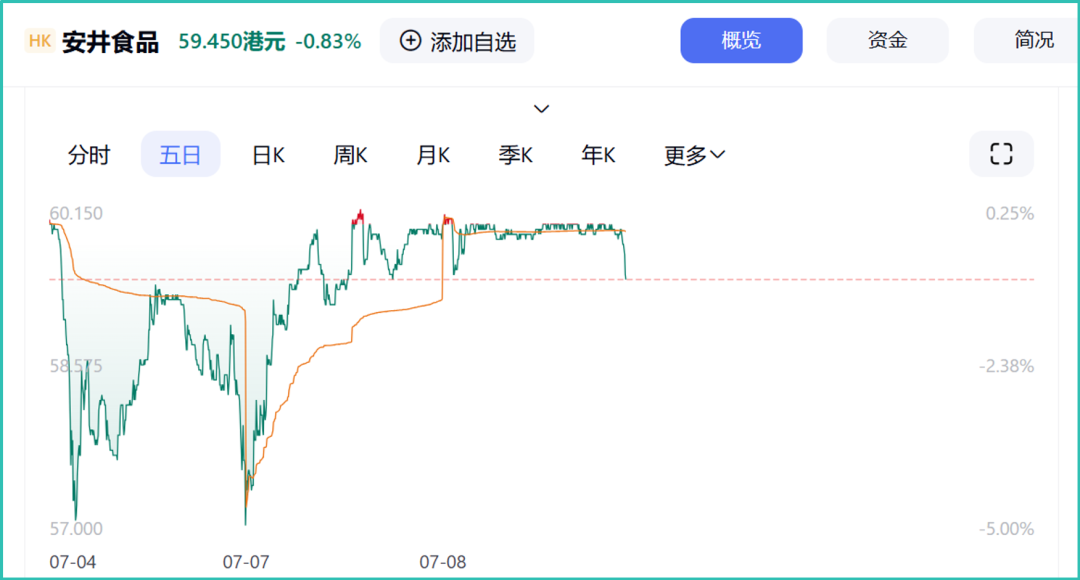This screenshot has height=580, width=1080.
Task: Click the 07-04 date axis label
Action: [72, 562]
